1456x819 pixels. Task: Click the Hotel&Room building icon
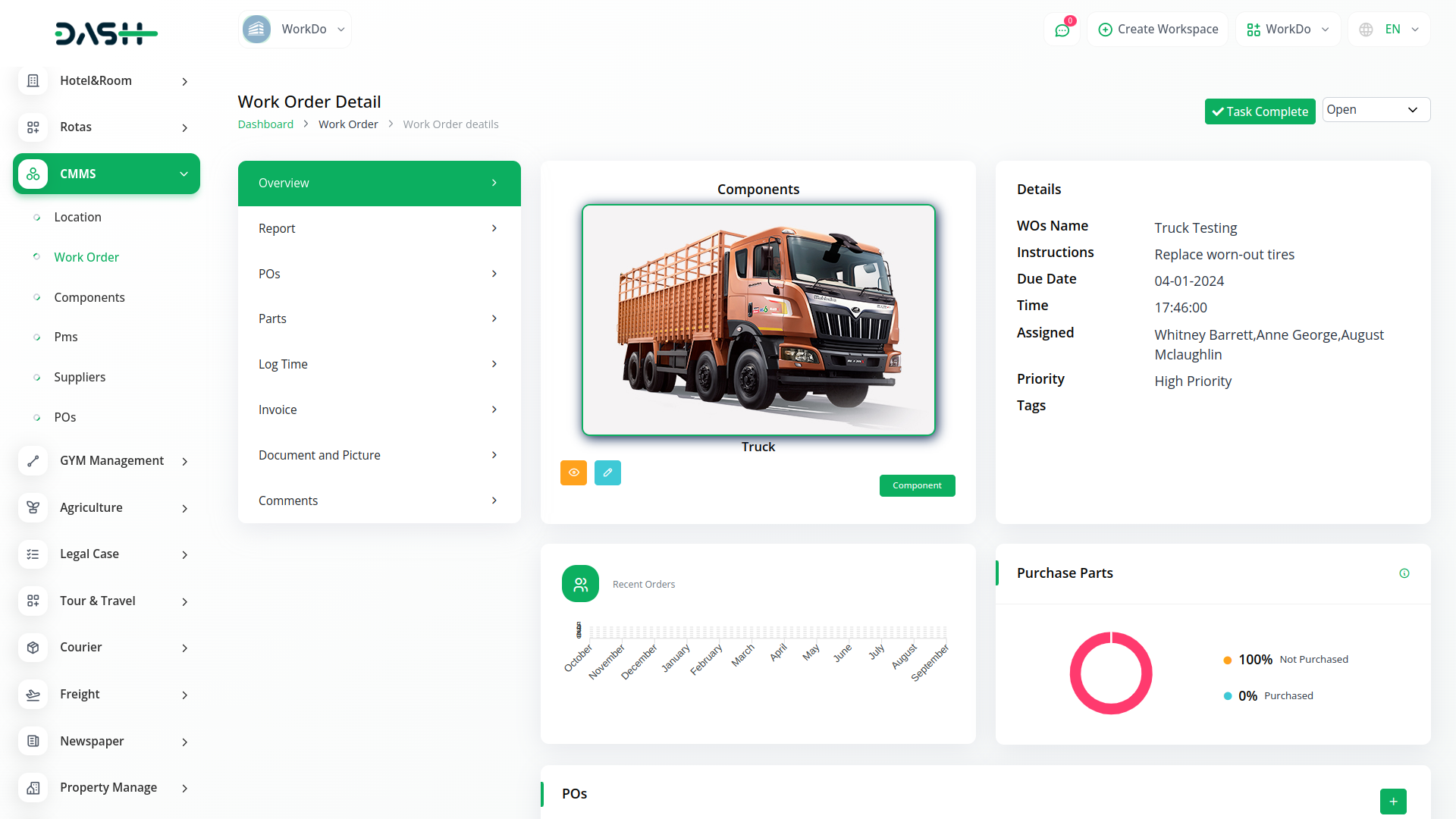pos(33,80)
